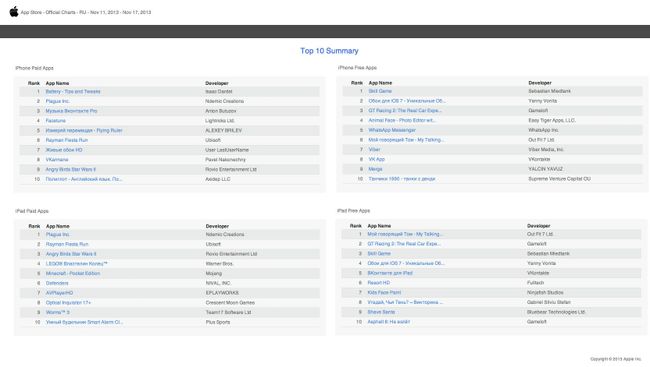Open the Shave Santa app link
This screenshot has height=367, width=650.
(x=381, y=312)
